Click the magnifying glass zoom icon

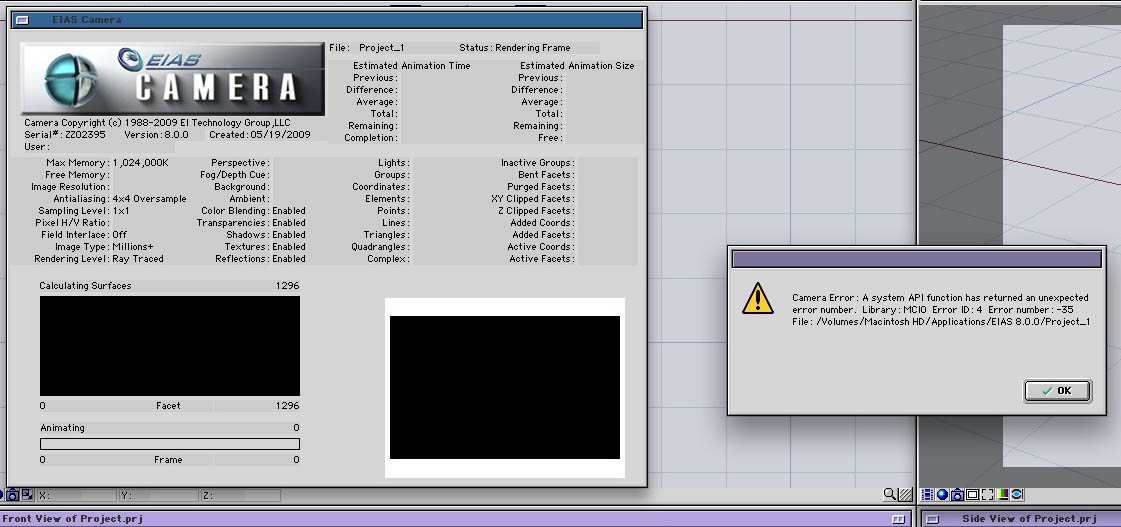click(889, 494)
